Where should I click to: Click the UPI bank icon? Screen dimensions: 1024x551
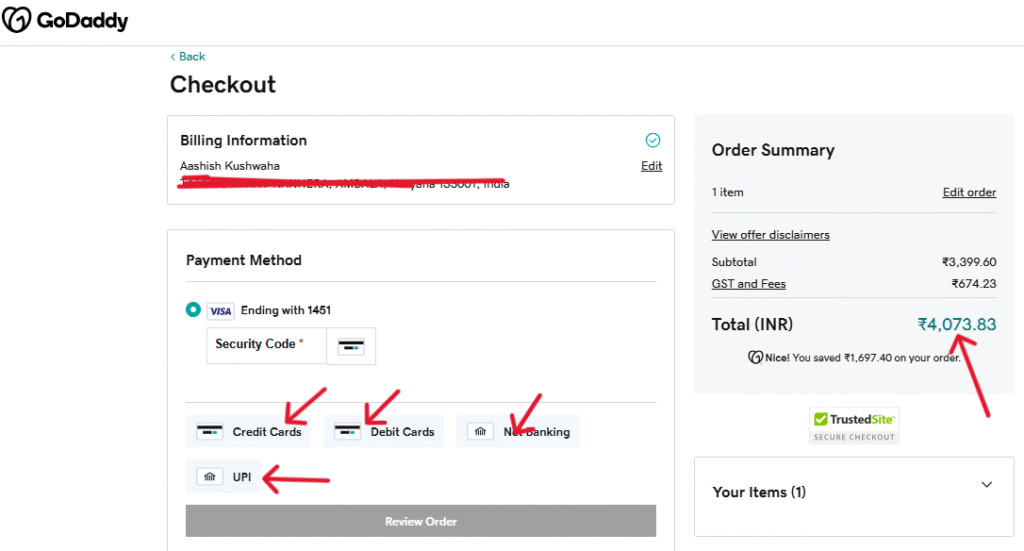(x=210, y=477)
